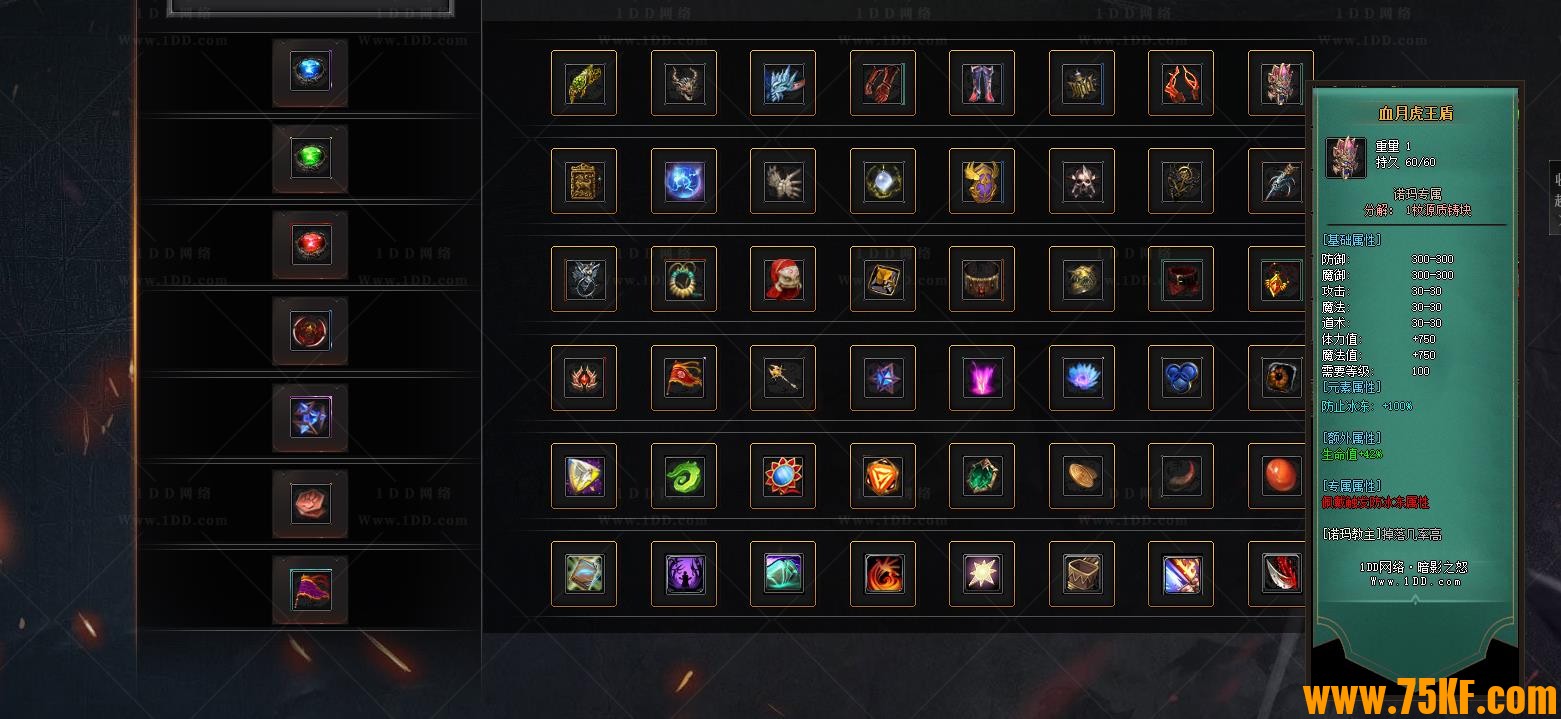Select the blue gem in the left column

pyautogui.click(x=310, y=72)
